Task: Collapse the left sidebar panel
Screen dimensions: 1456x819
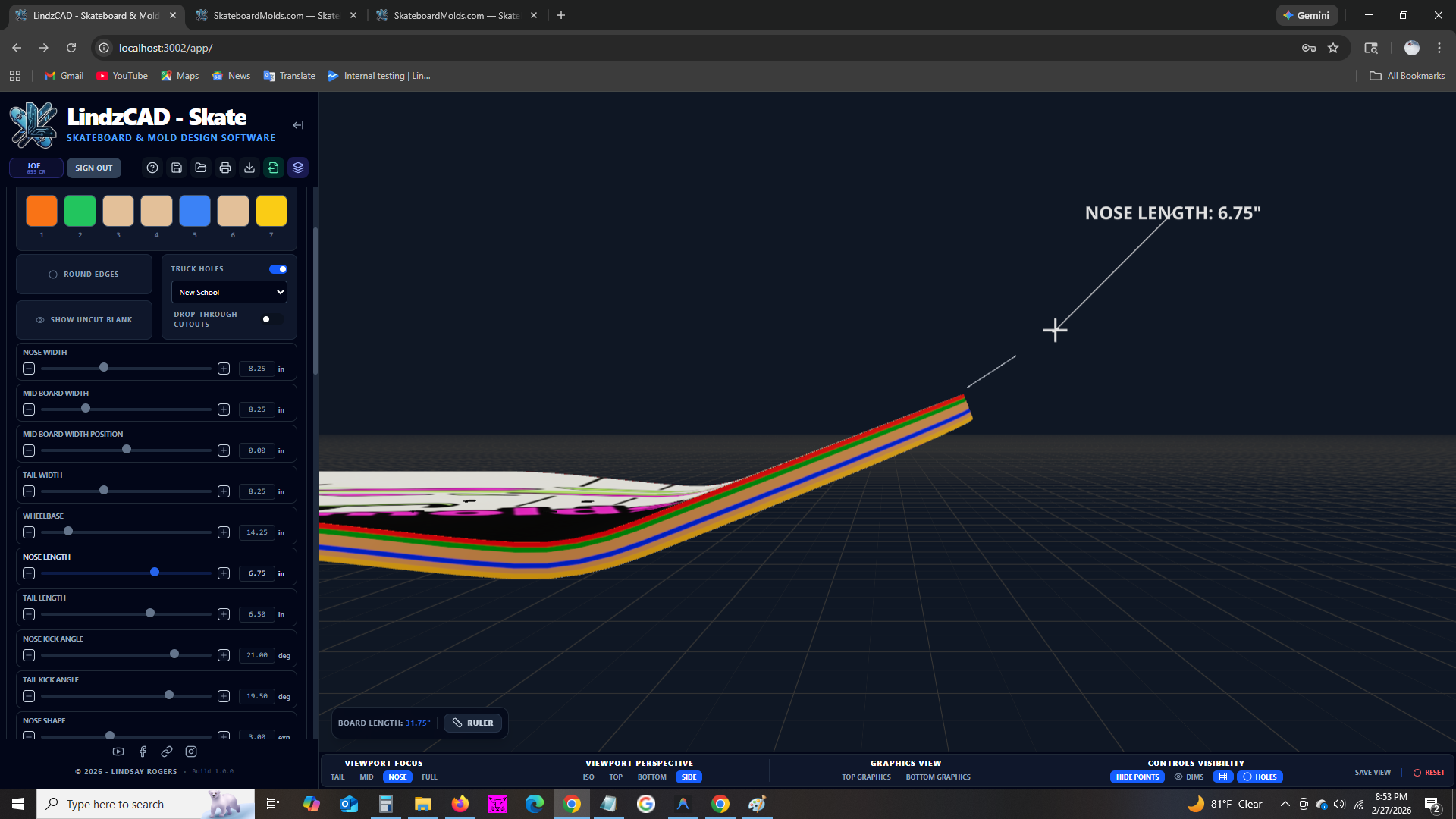Action: [297, 125]
